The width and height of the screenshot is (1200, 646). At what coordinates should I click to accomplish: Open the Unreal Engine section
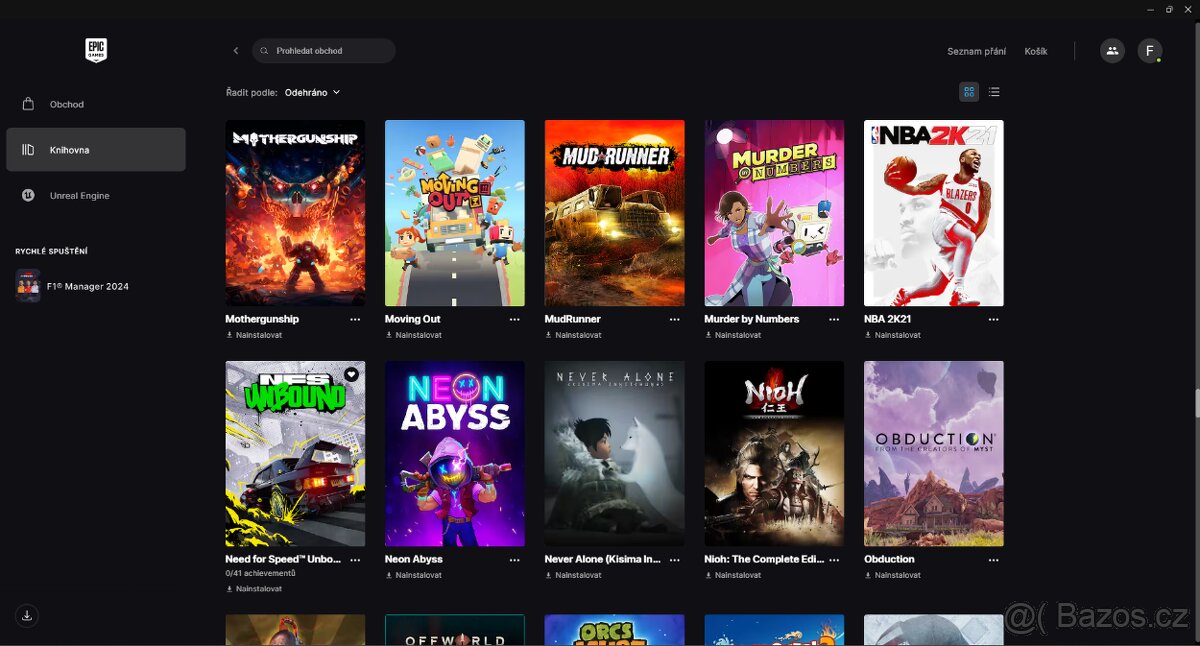coord(80,195)
